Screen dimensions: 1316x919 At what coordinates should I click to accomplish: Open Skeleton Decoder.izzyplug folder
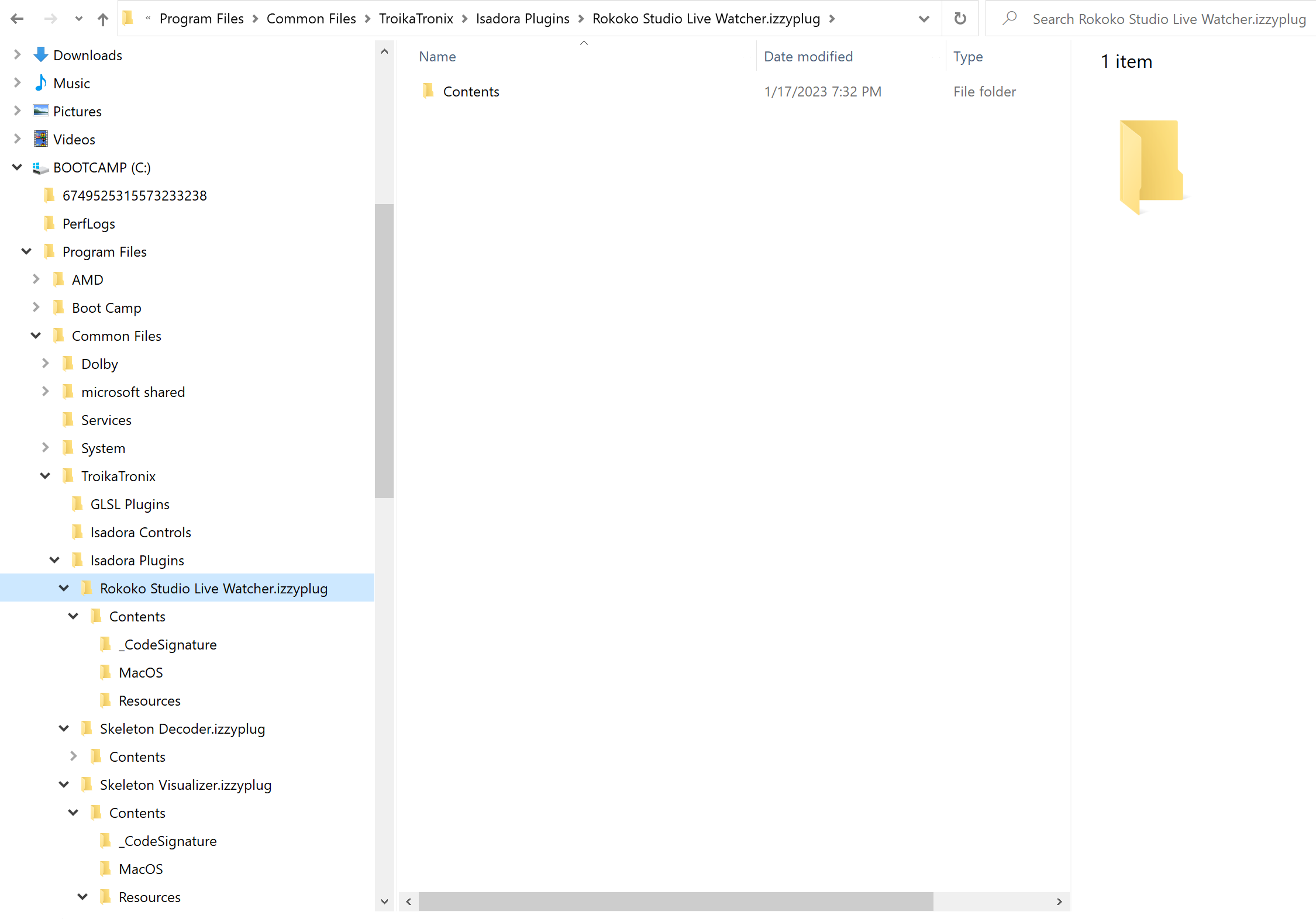point(182,728)
